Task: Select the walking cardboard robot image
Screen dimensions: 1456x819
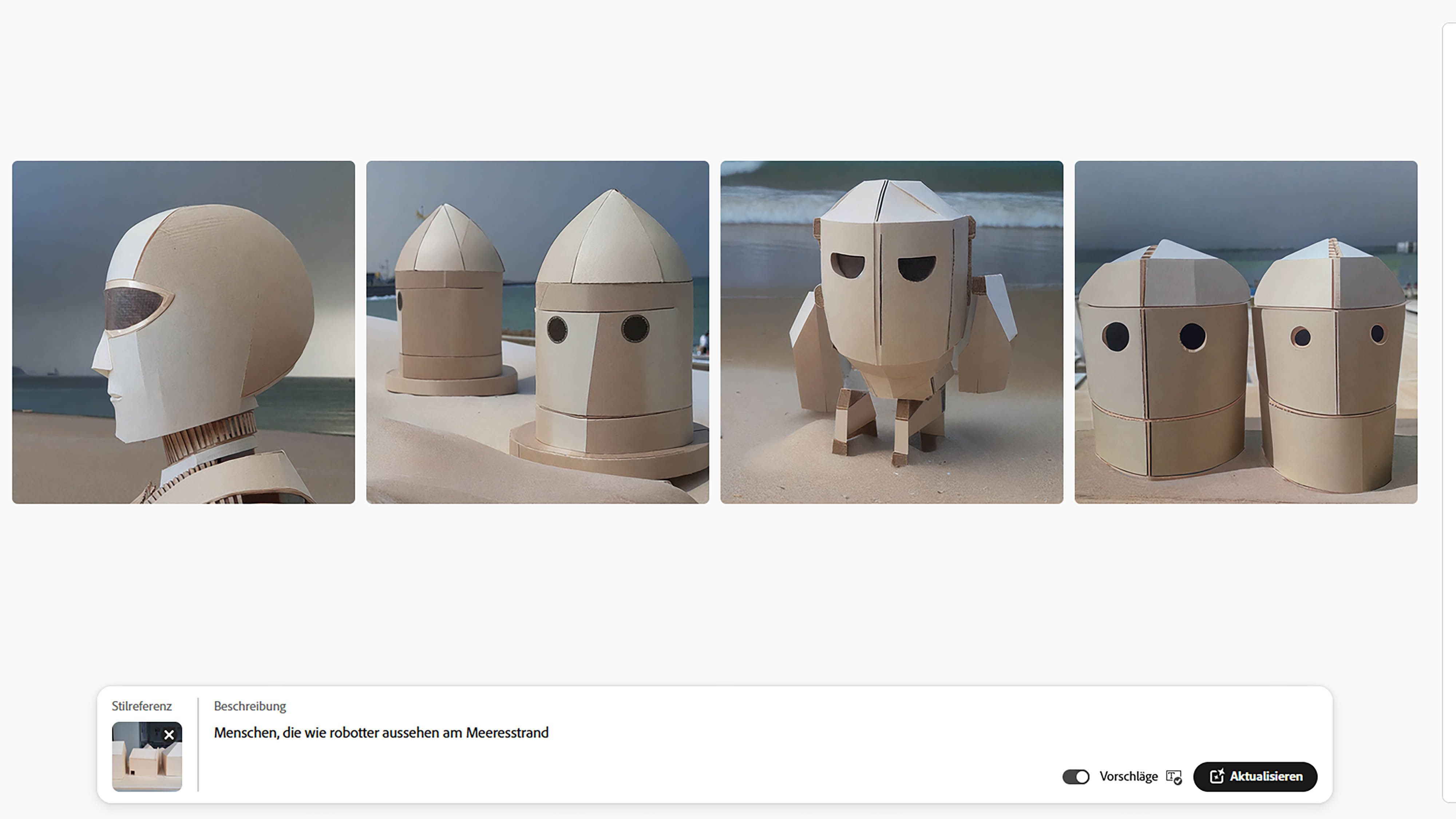Action: 891,332
